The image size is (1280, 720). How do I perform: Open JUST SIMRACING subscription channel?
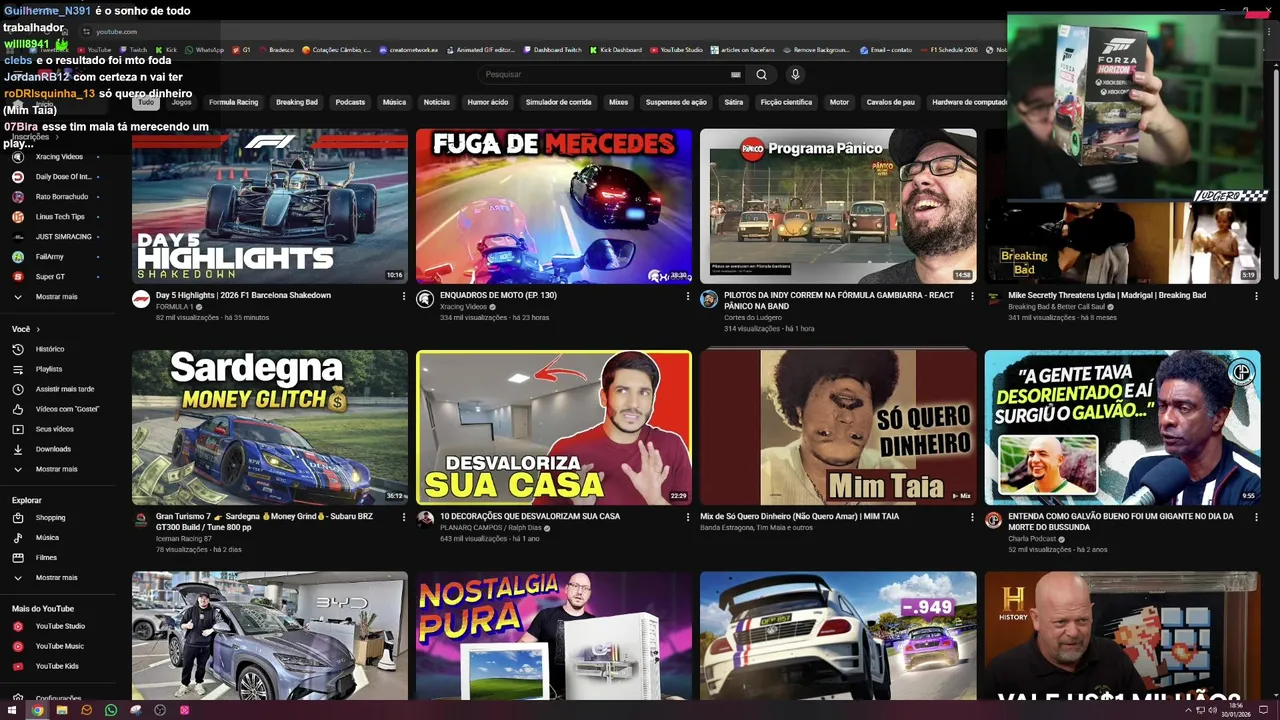(x=63, y=237)
